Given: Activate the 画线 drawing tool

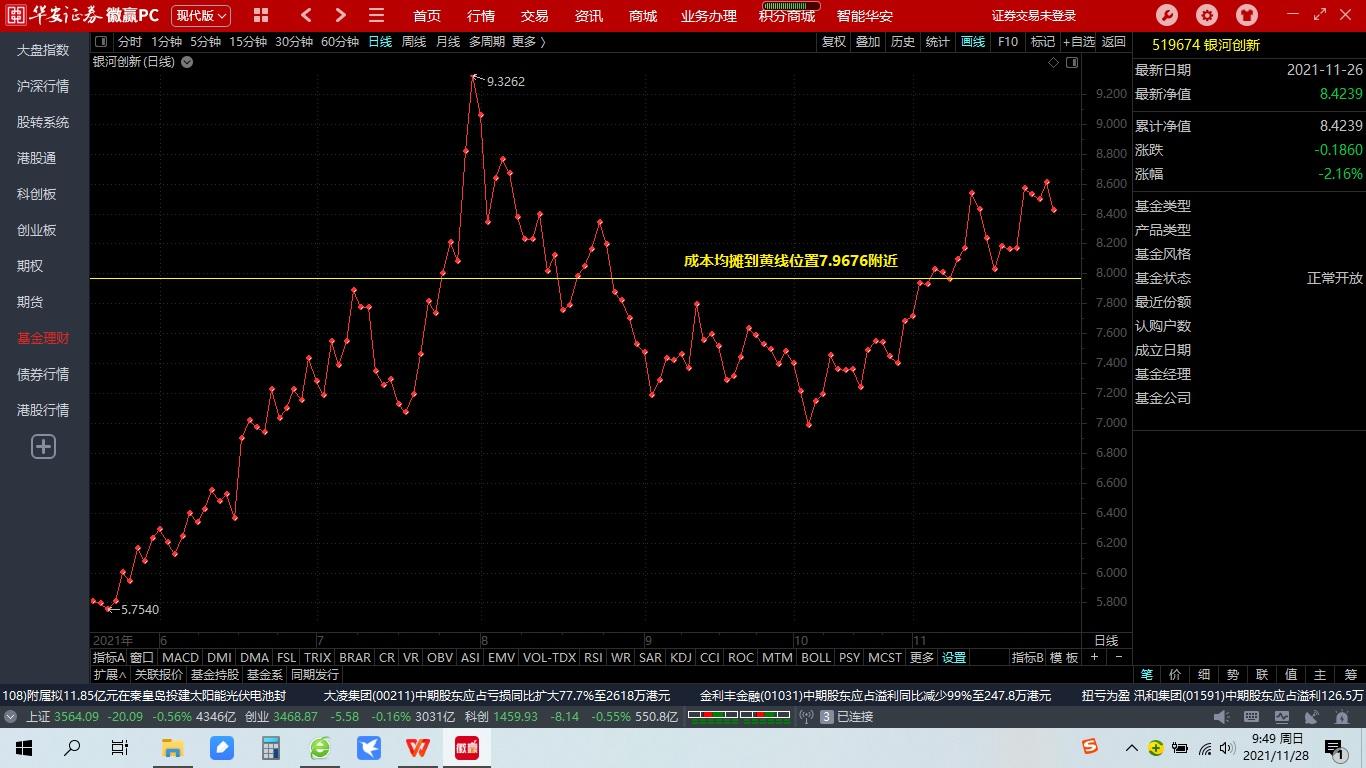Looking at the screenshot, I should tap(973, 41).
